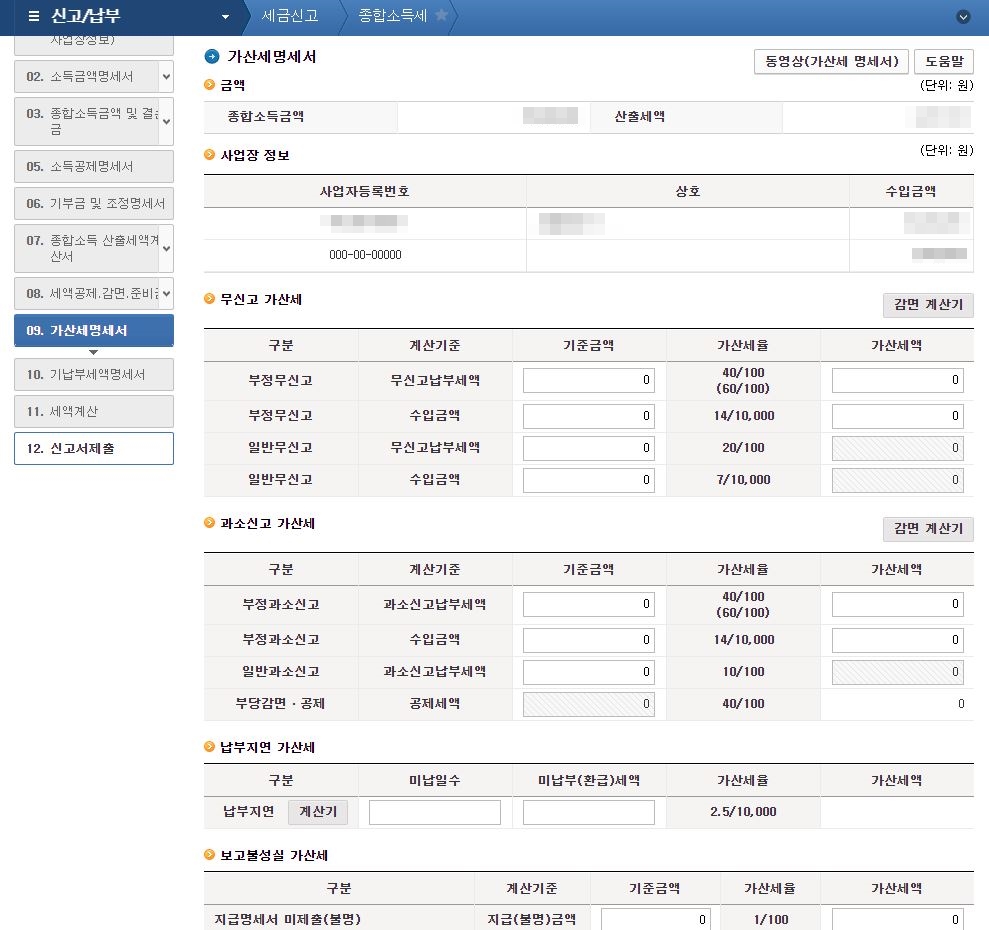Click 기준금액 field for 부정무신고 수입금액

coord(588,416)
